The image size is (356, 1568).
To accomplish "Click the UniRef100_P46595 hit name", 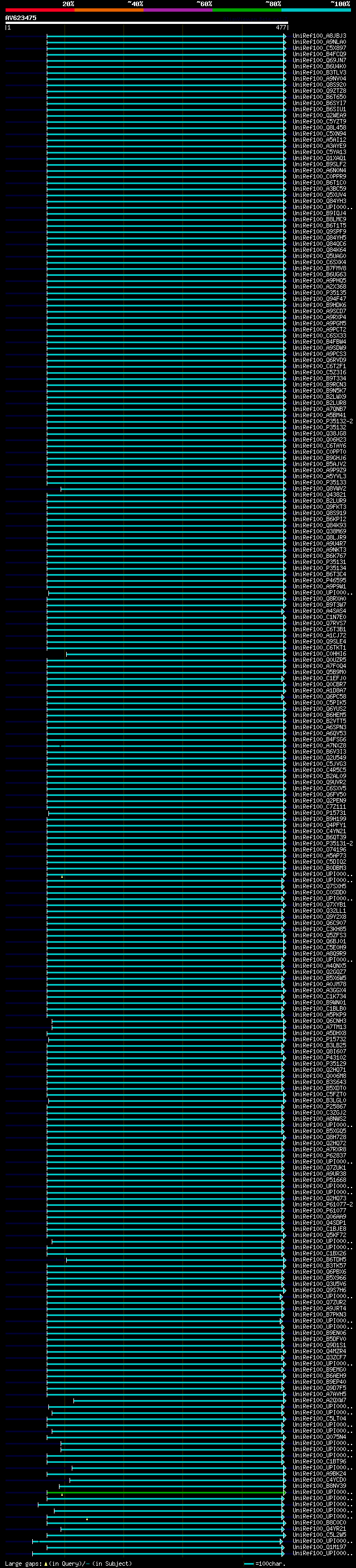I will [319, 580].
